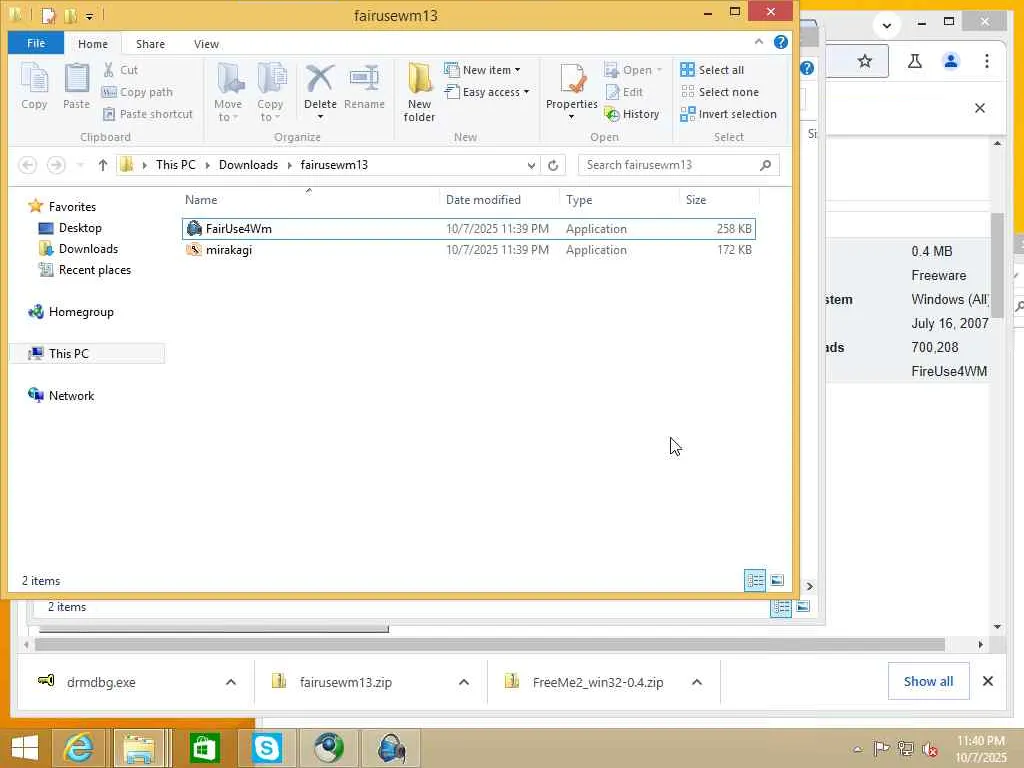Image resolution: width=1024 pixels, height=768 pixels.
Task: Select the mirakagi application file
Action: coord(469,249)
